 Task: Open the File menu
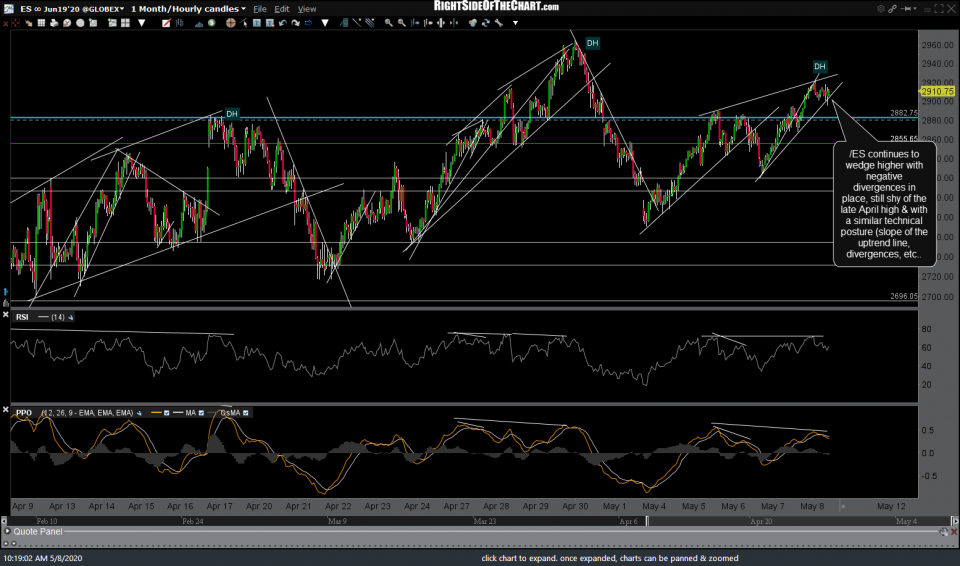pos(260,9)
